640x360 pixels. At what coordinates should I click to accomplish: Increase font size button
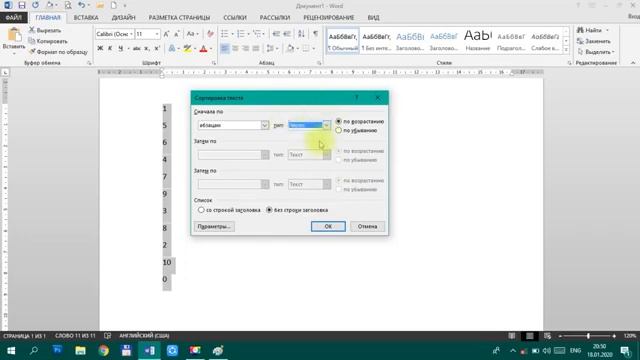pyautogui.click(x=167, y=34)
